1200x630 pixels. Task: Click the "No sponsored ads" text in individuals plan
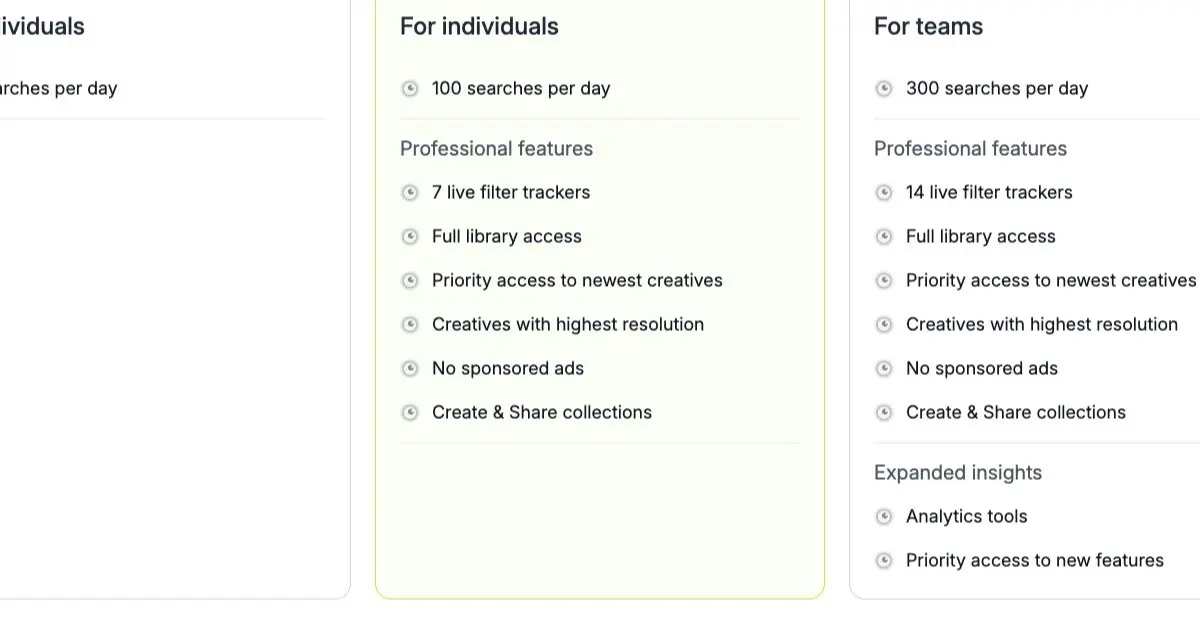point(507,368)
